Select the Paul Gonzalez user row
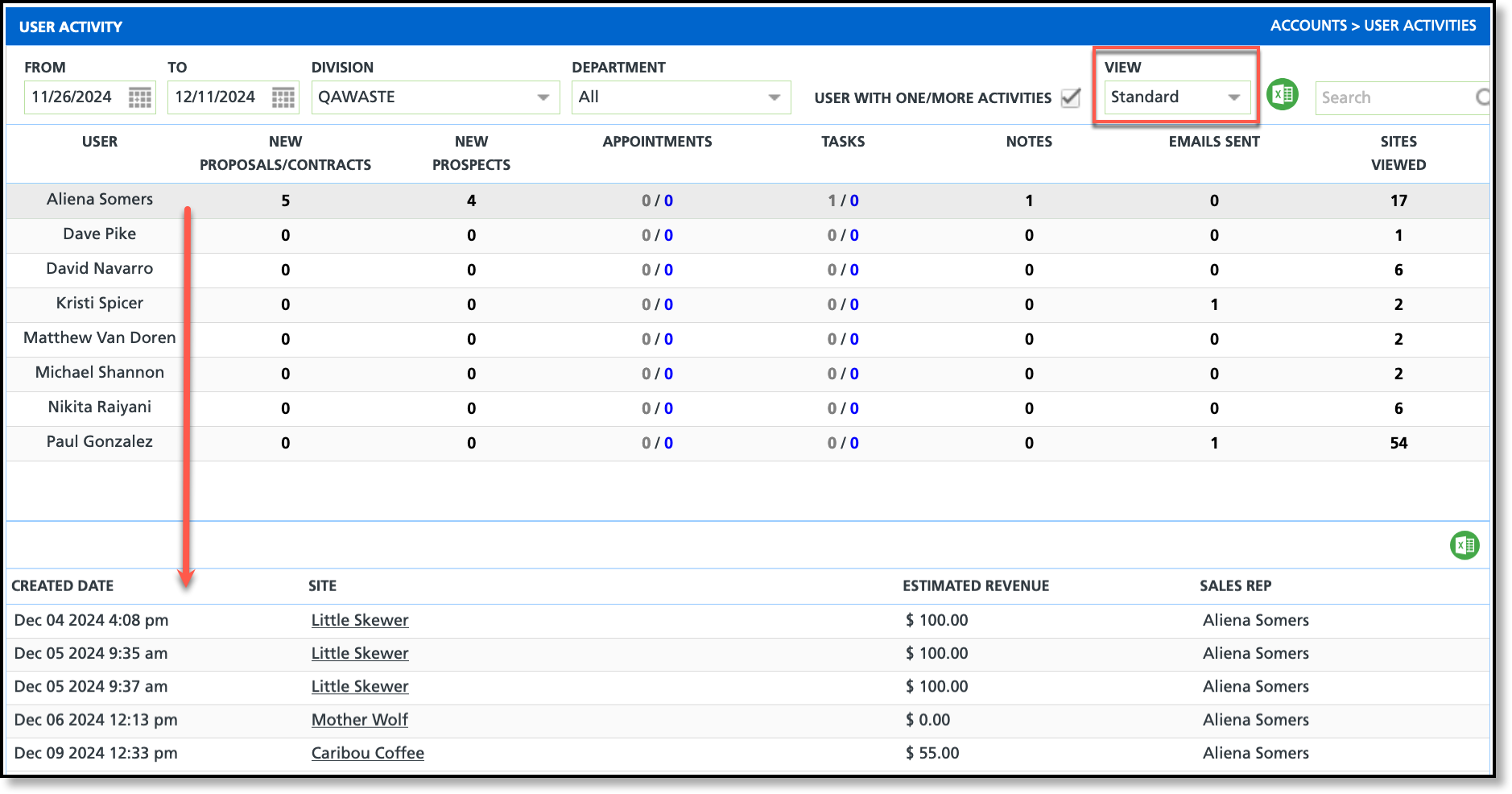The width and height of the screenshot is (1512, 794). point(100,442)
